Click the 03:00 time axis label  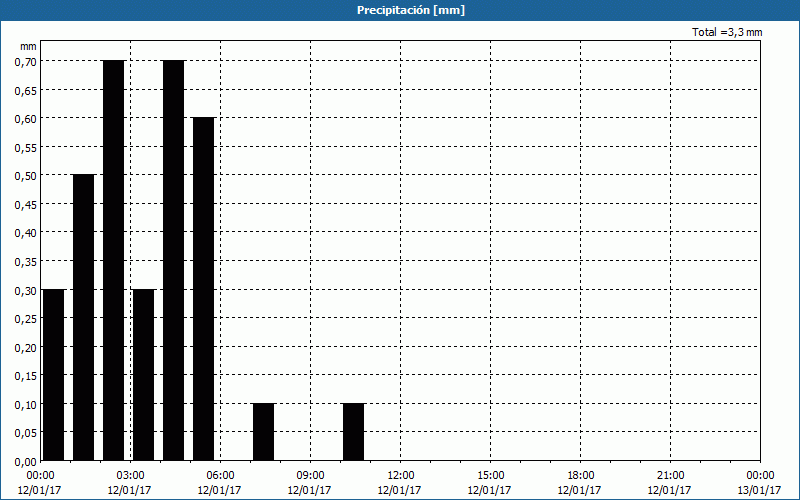131,476
